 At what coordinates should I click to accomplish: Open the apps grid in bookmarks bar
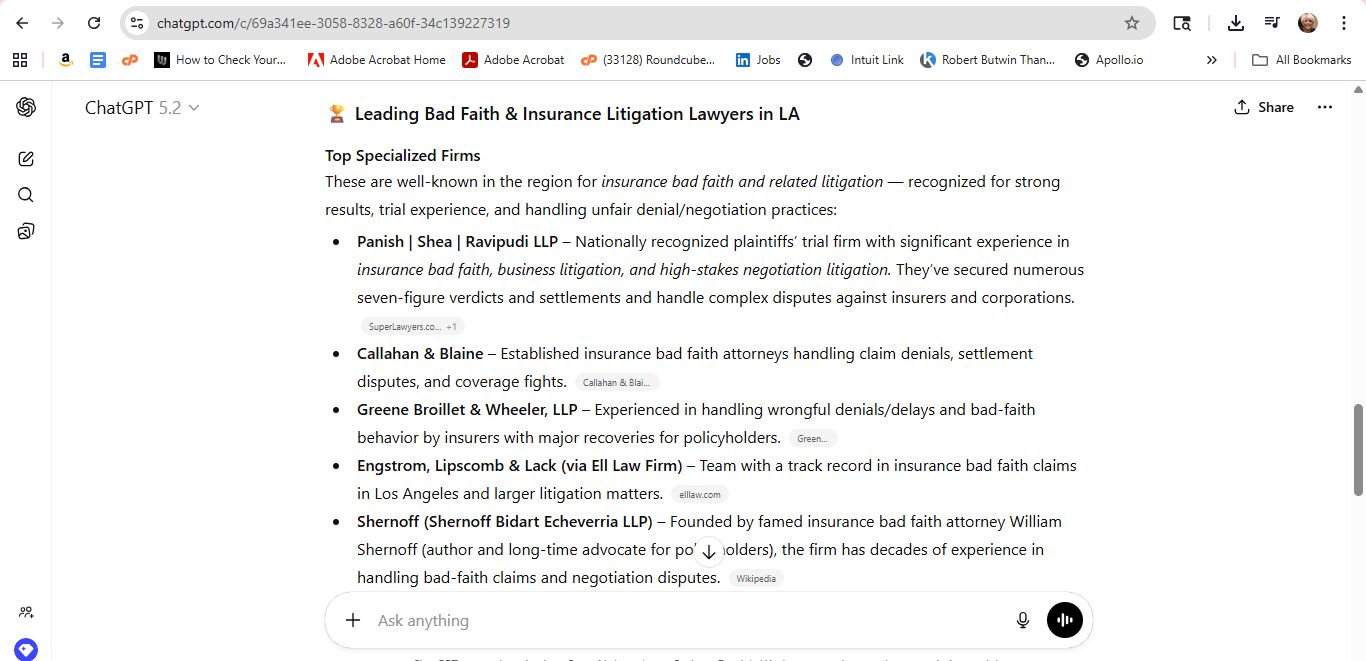[x=20, y=60]
